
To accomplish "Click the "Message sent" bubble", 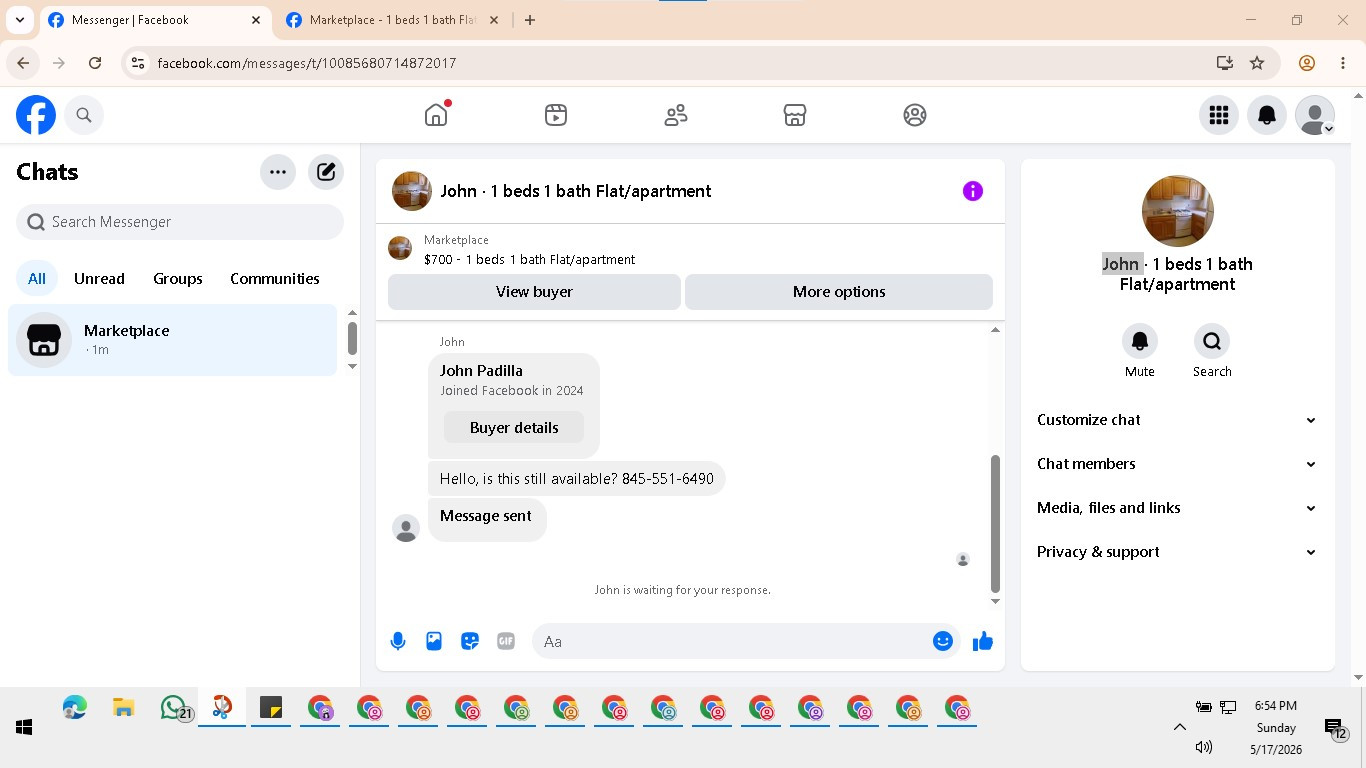I will pyautogui.click(x=487, y=518).
